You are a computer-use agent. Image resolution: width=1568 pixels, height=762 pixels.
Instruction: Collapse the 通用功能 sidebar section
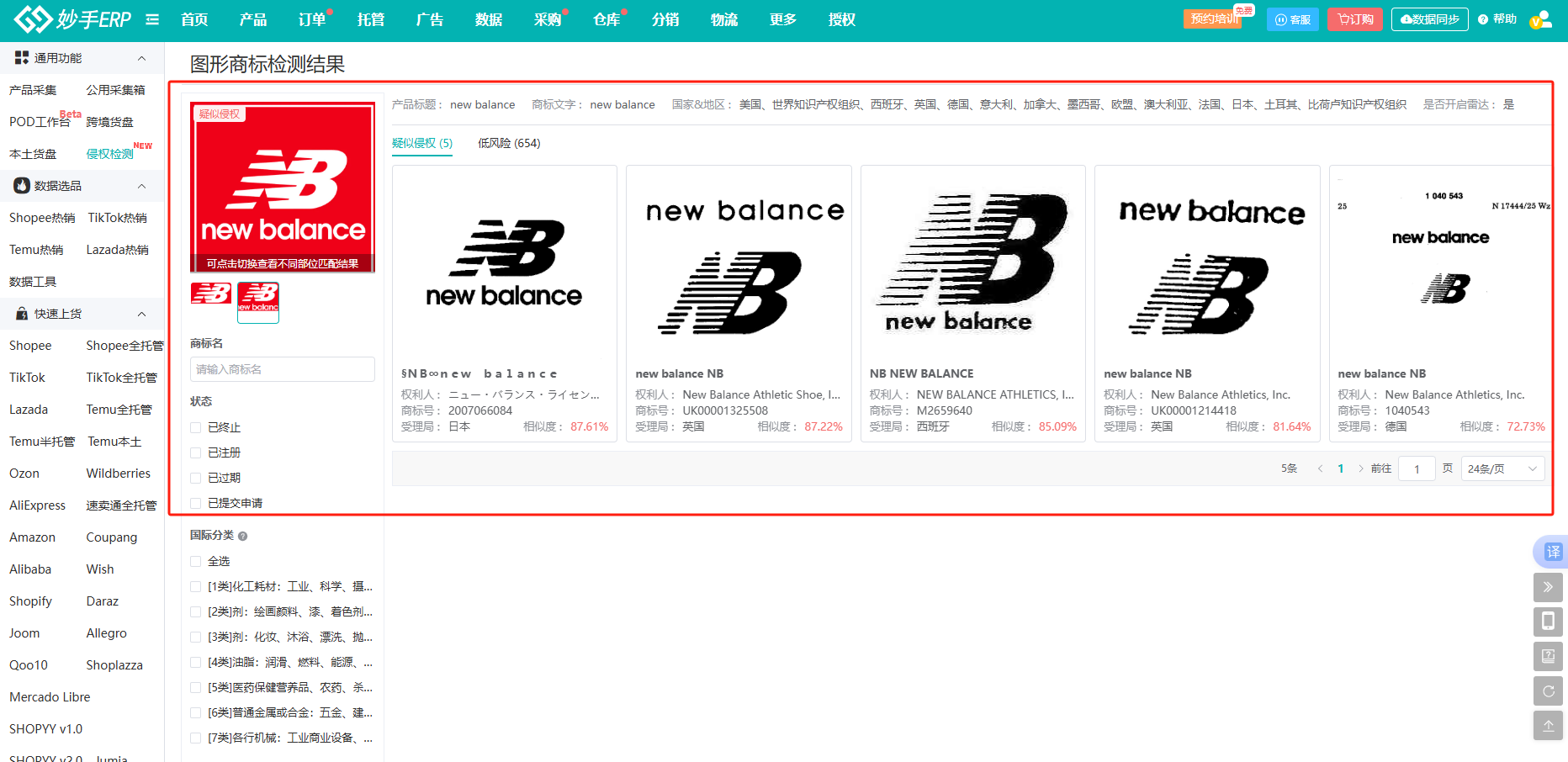click(141, 58)
